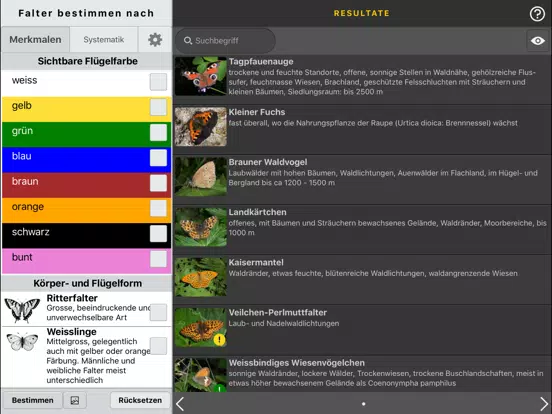
Task: Open the Brauner Waldvogel thumbnail
Action: 201,177
